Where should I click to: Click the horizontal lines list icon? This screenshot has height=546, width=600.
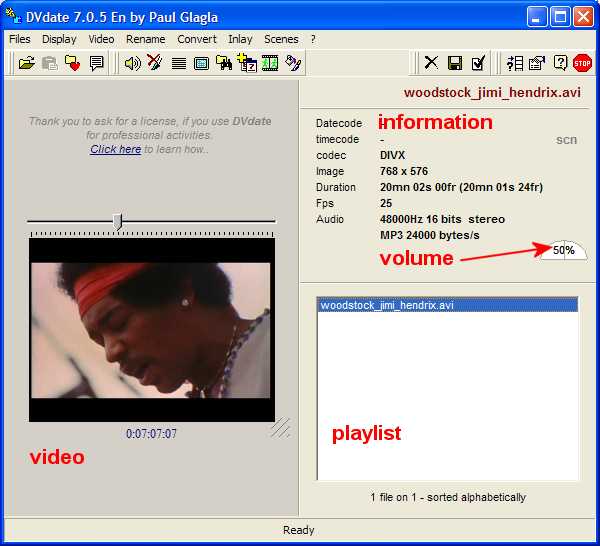click(x=179, y=64)
